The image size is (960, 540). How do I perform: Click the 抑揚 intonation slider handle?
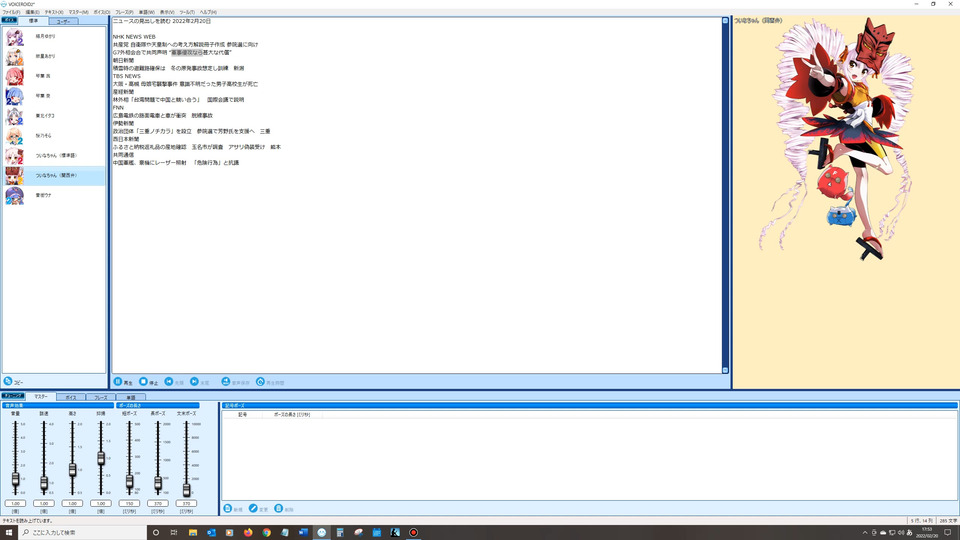pos(101,458)
